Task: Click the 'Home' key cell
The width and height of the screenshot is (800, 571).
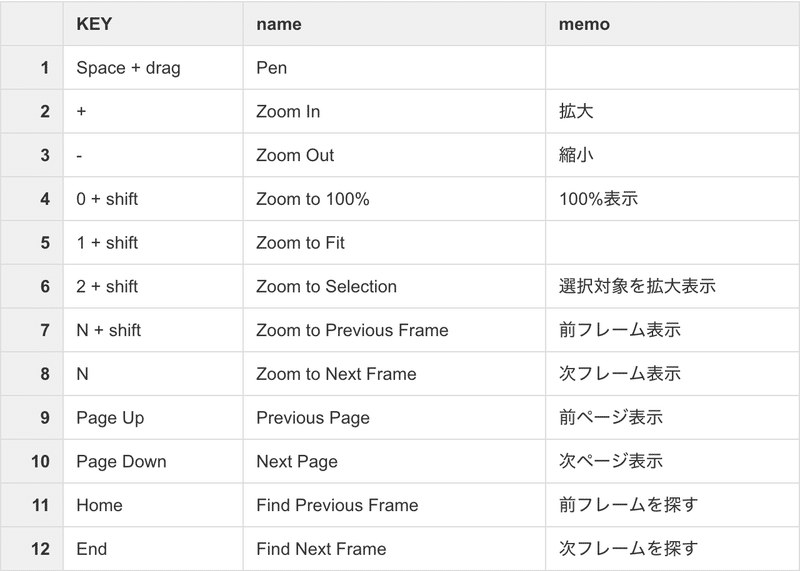Action: point(153,505)
